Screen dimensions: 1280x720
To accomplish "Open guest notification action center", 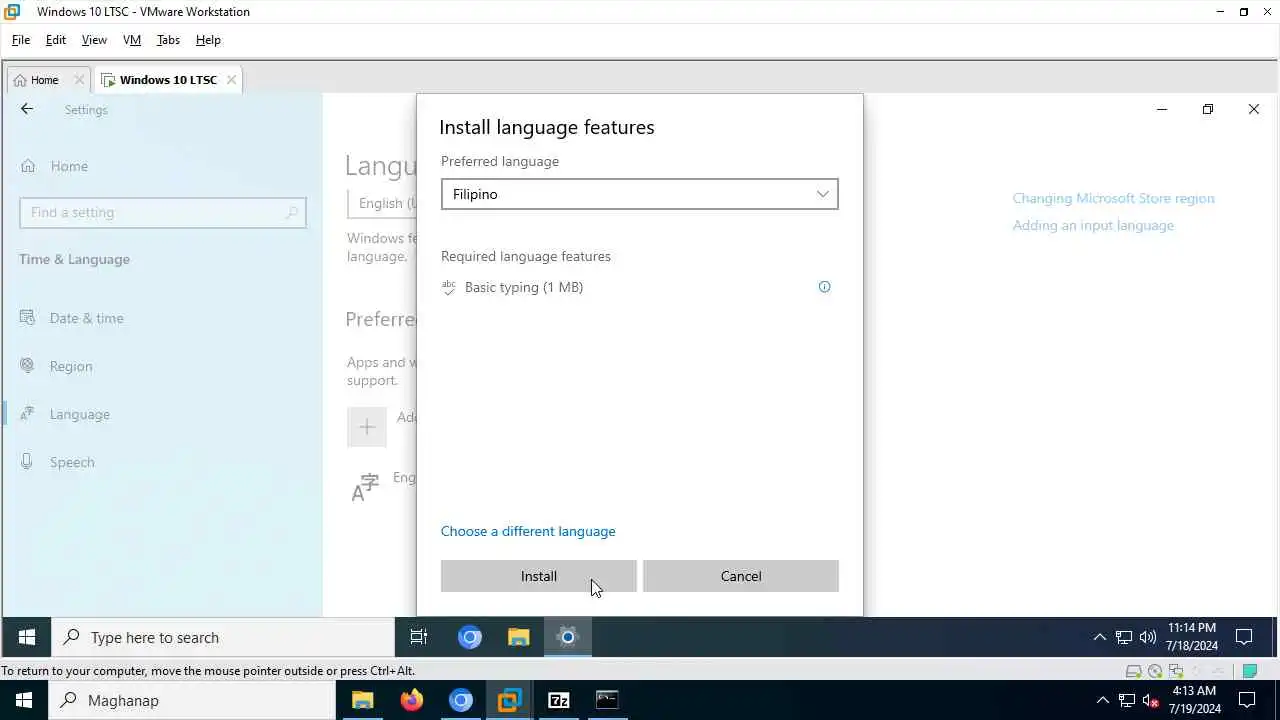I will 1245,637.
